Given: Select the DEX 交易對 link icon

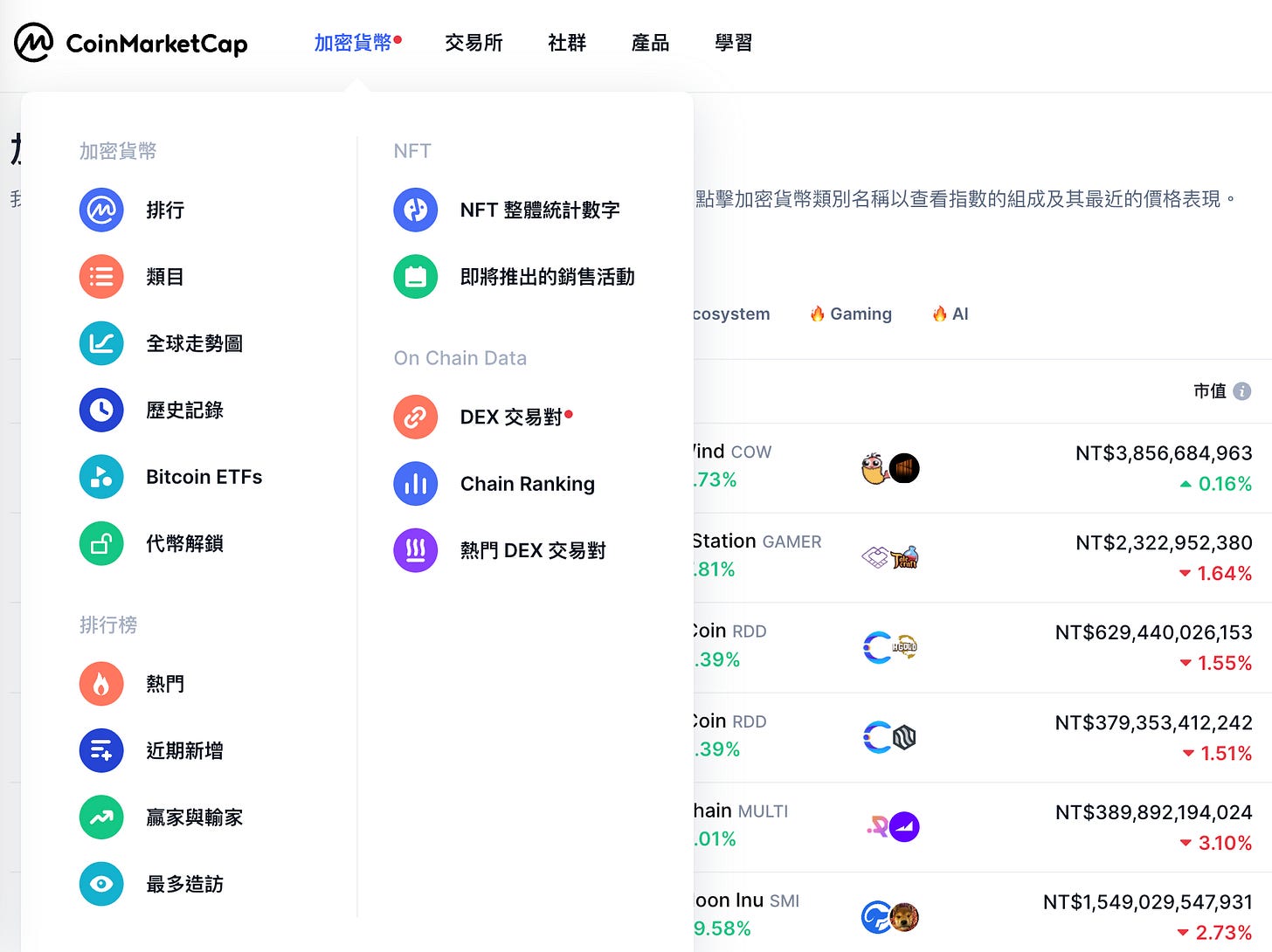Looking at the screenshot, I should click(416, 417).
